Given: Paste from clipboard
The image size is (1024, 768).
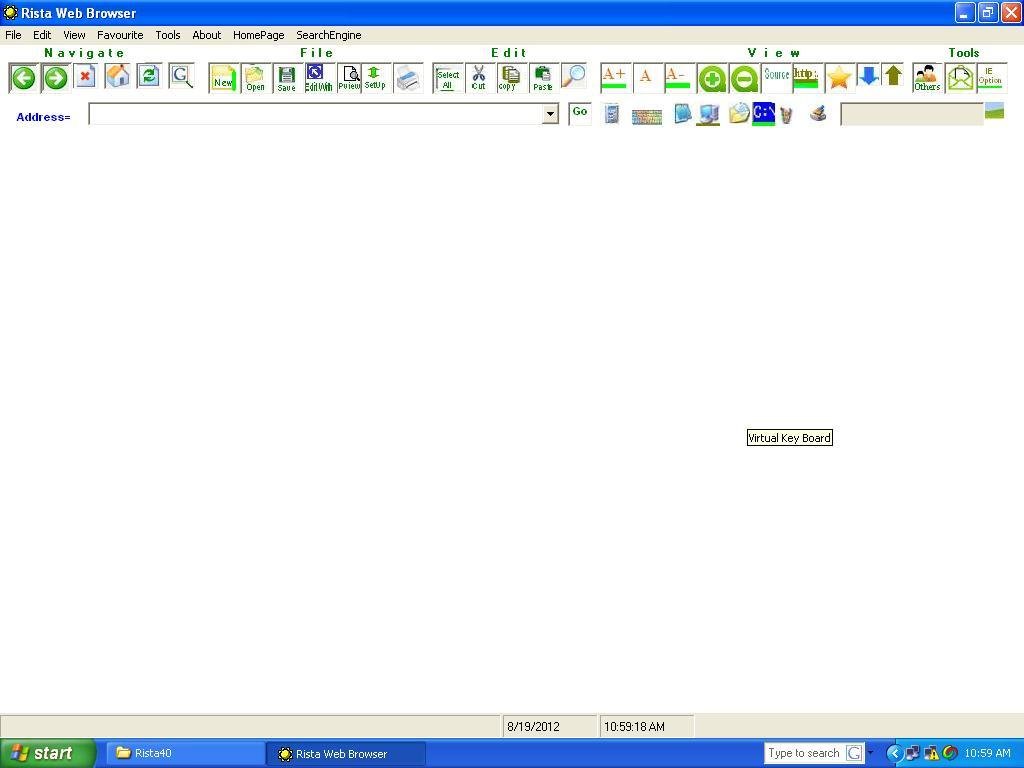Looking at the screenshot, I should click(542, 78).
